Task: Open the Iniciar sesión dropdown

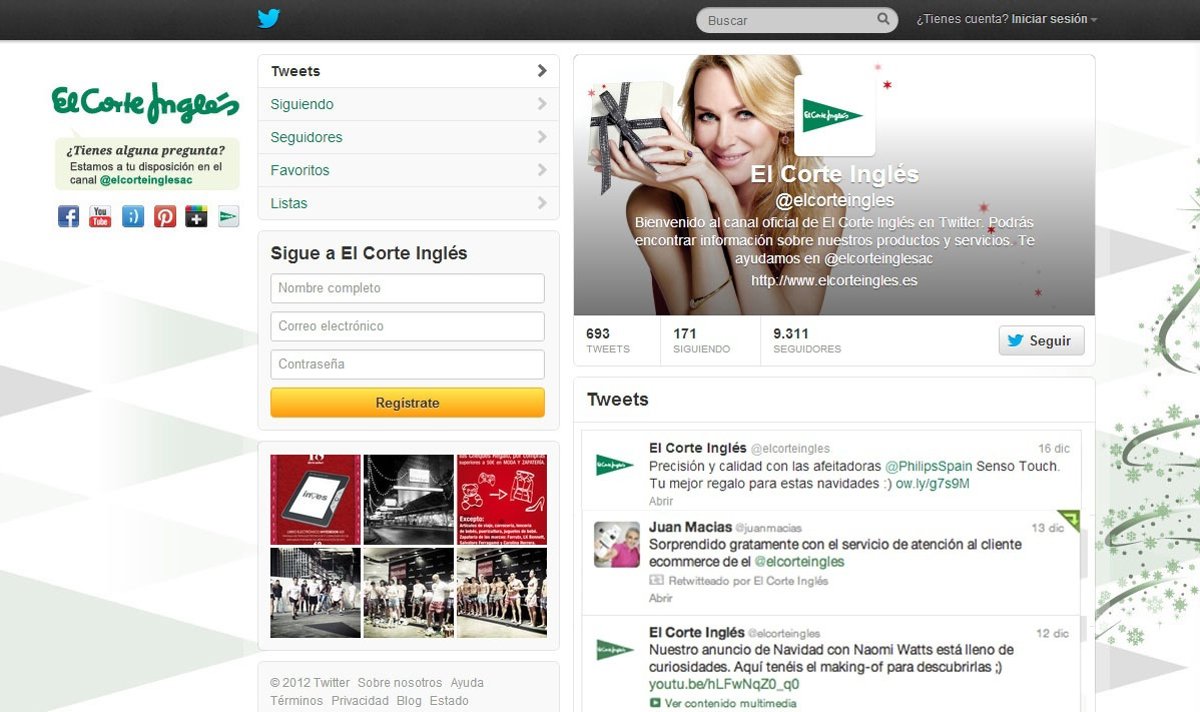Action: click(1053, 19)
